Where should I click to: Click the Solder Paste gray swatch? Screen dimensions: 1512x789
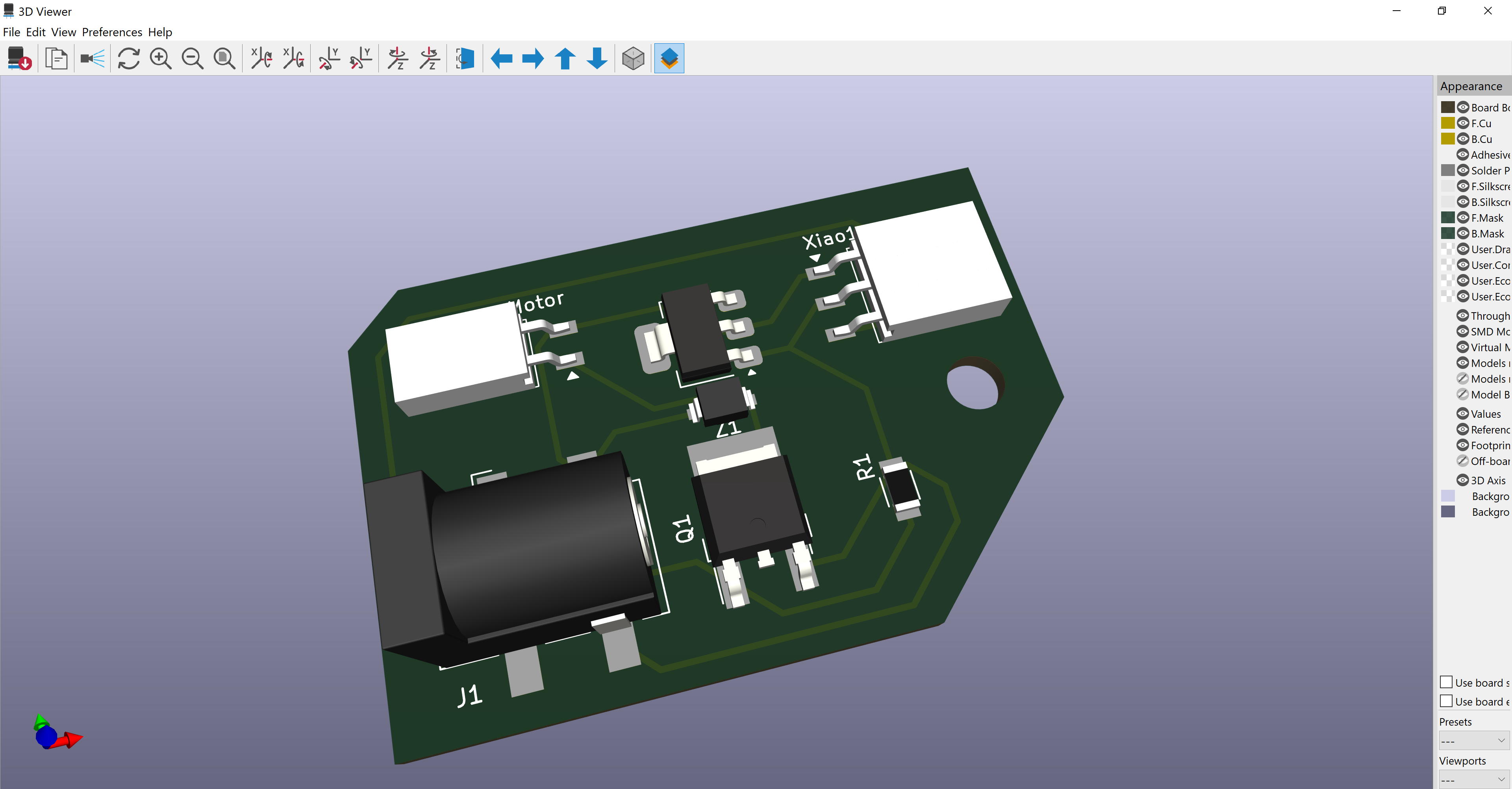coord(1448,170)
